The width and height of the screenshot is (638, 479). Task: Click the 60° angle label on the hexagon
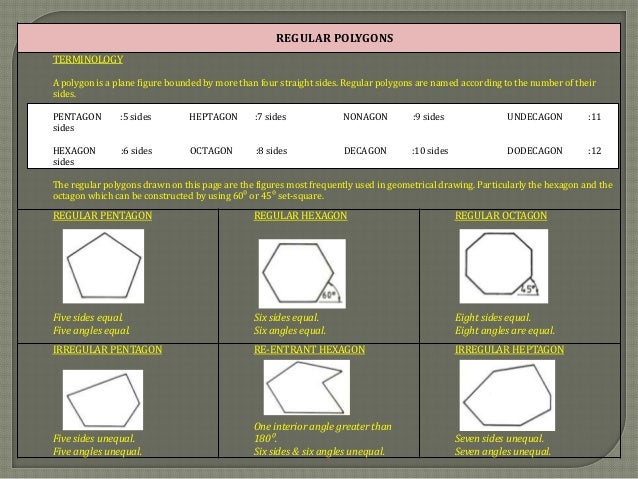(329, 295)
